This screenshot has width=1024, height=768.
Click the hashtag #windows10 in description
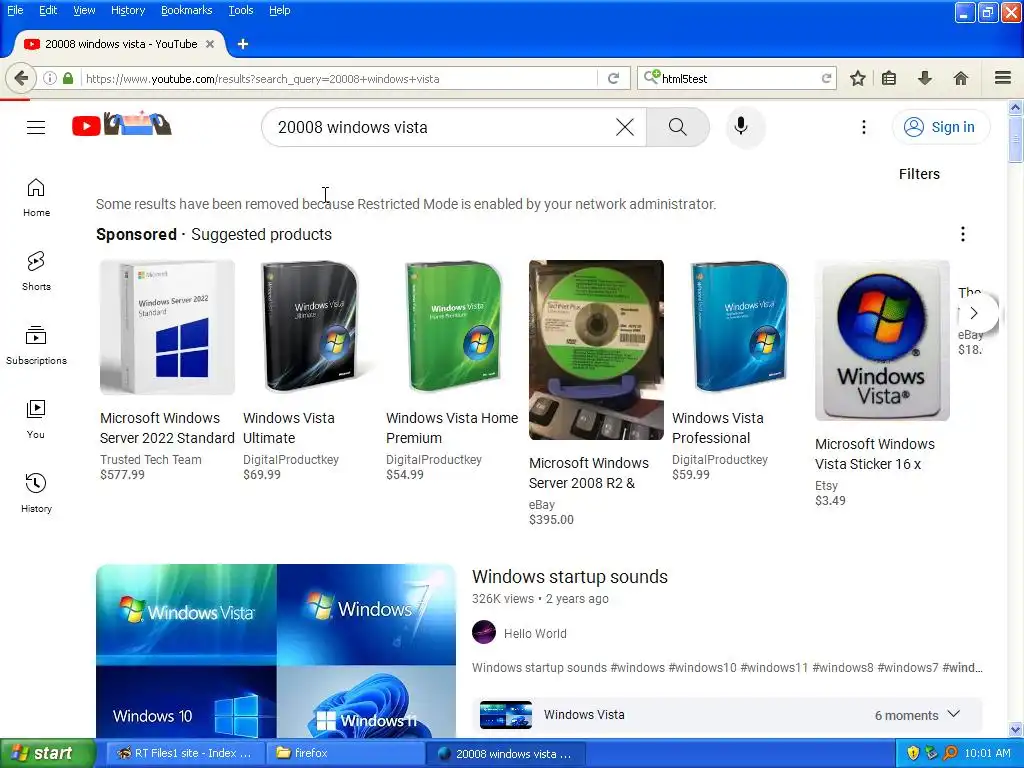[x=703, y=667]
